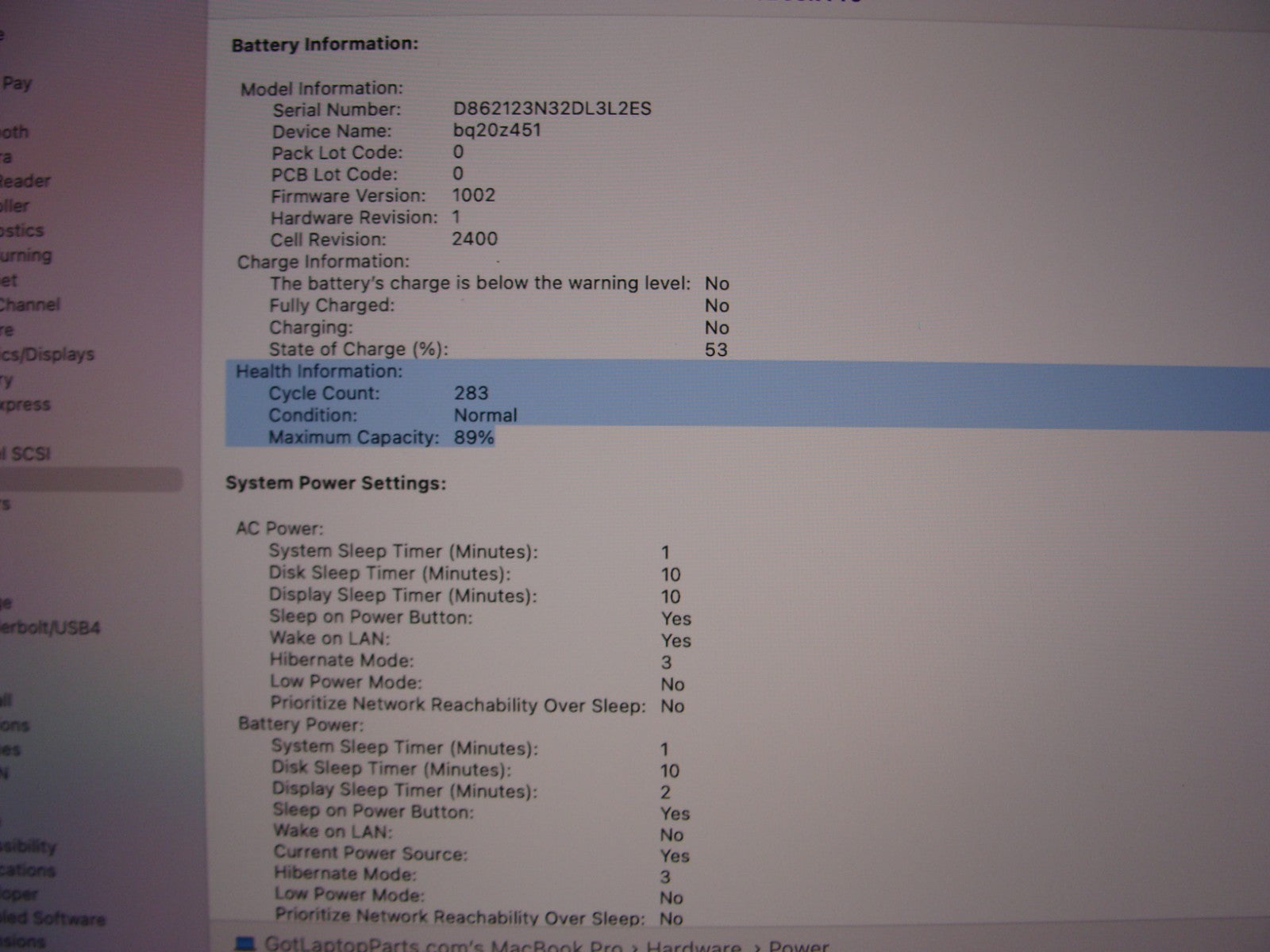Select Apple Pay in the sidebar
Image resolution: width=1270 pixels, height=952 pixels.
tap(16, 83)
